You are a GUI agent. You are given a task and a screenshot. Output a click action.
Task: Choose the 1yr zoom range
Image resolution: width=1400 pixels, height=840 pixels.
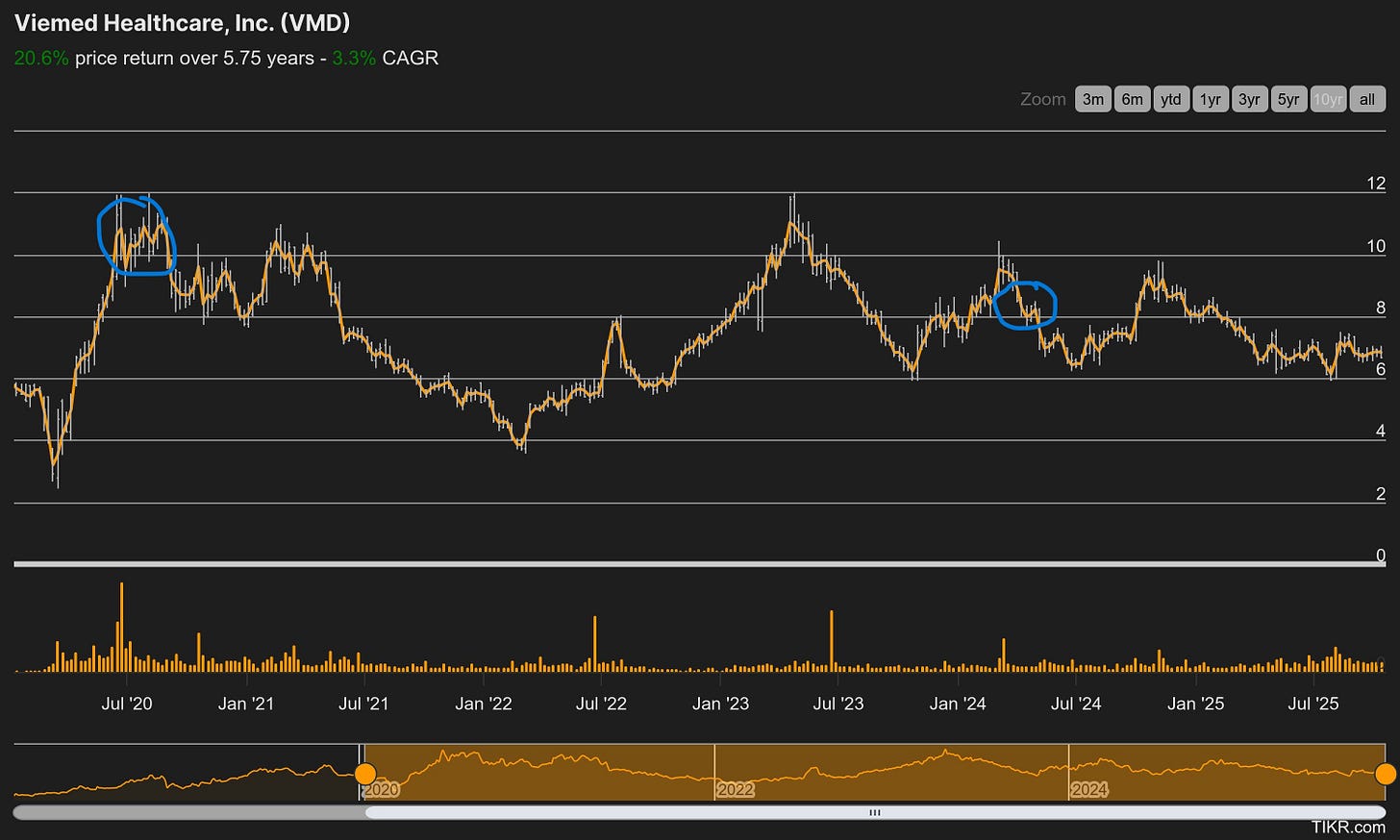(1211, 99)
